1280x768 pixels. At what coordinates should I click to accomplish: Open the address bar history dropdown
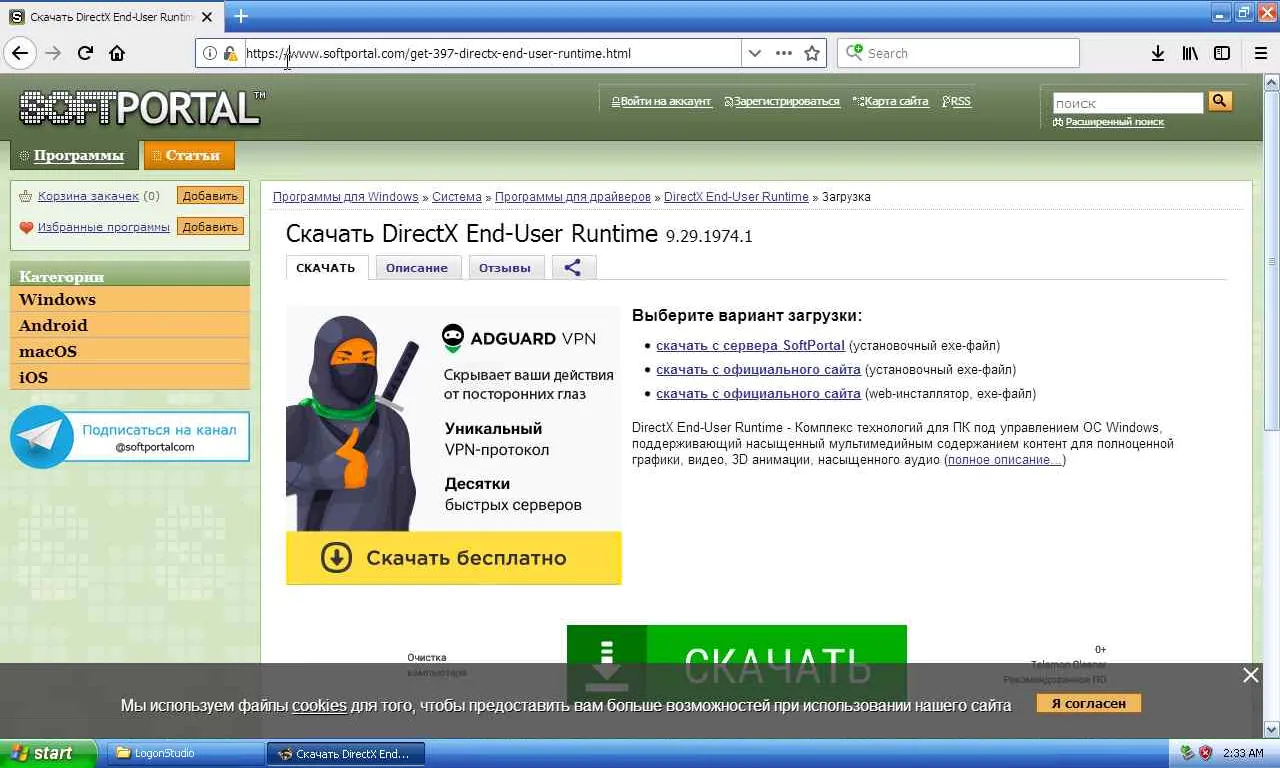(755, 53)
